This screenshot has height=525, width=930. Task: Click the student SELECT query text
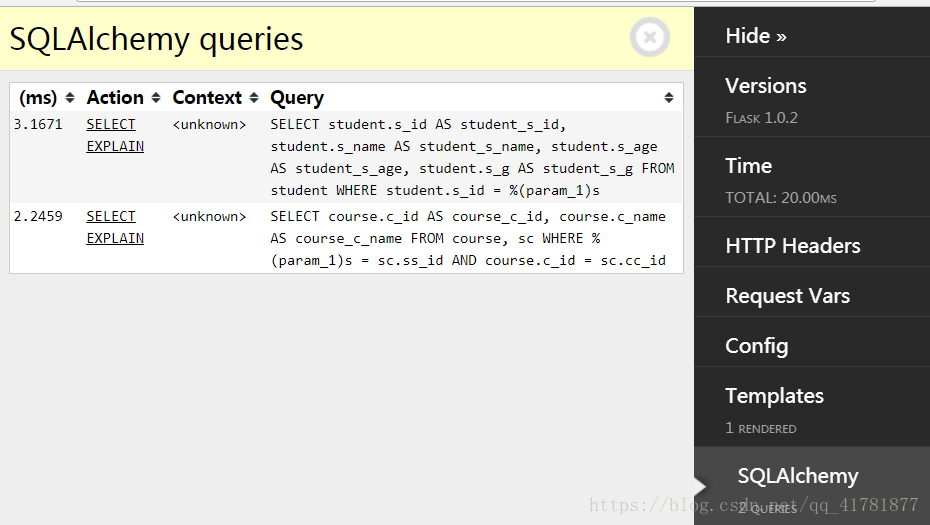(472, 157)
